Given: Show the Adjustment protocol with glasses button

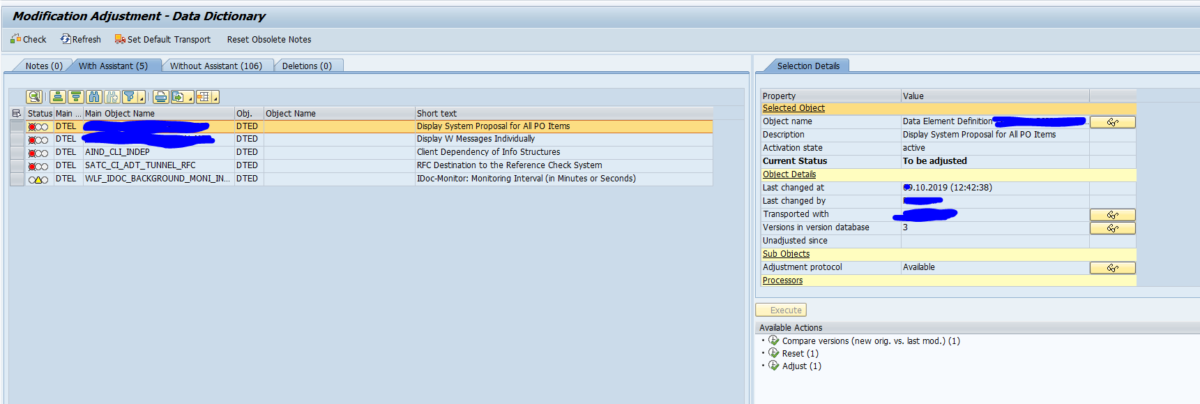Looking at the screenshot, I should tap(1112, 268).
